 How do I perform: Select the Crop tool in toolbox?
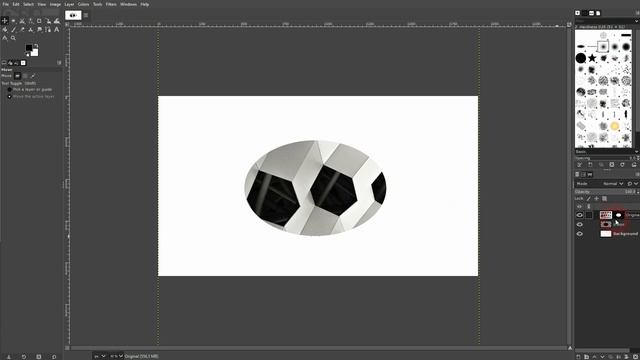(x=39, y=21)
